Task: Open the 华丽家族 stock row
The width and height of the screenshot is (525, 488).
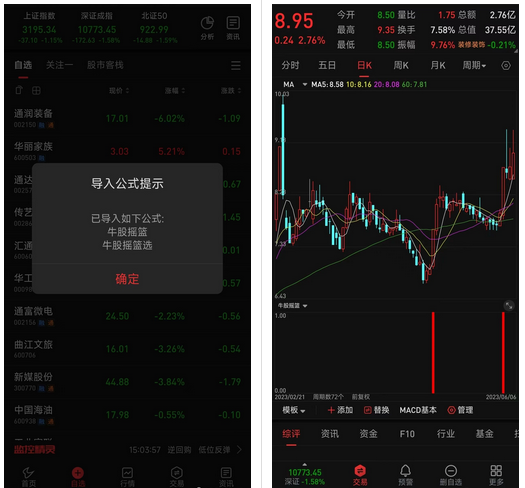Action: 127,151
